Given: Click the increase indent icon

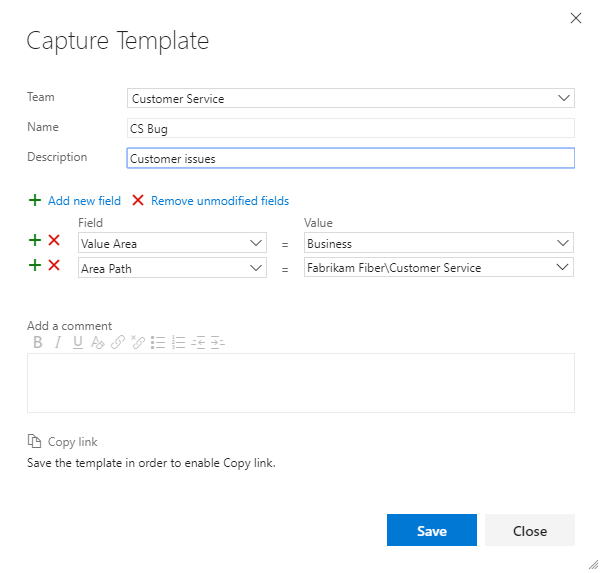Looking at the screenshot, I should (218, 342).
